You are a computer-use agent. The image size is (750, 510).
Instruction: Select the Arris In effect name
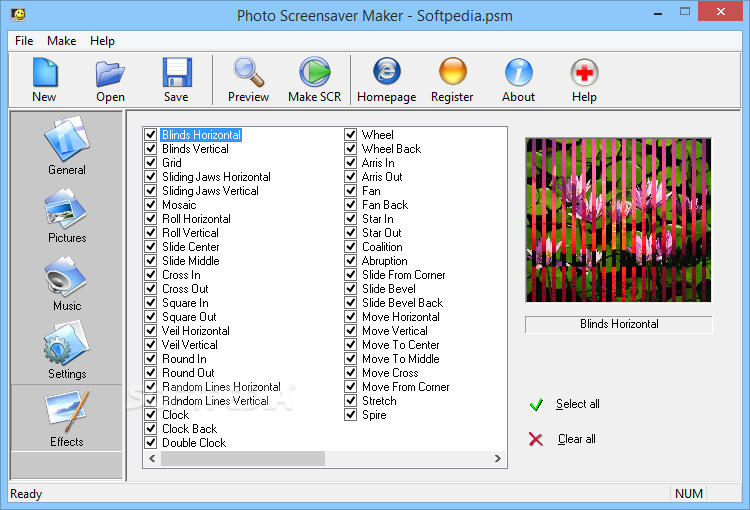pyautogui.click(x=378, y=162)
